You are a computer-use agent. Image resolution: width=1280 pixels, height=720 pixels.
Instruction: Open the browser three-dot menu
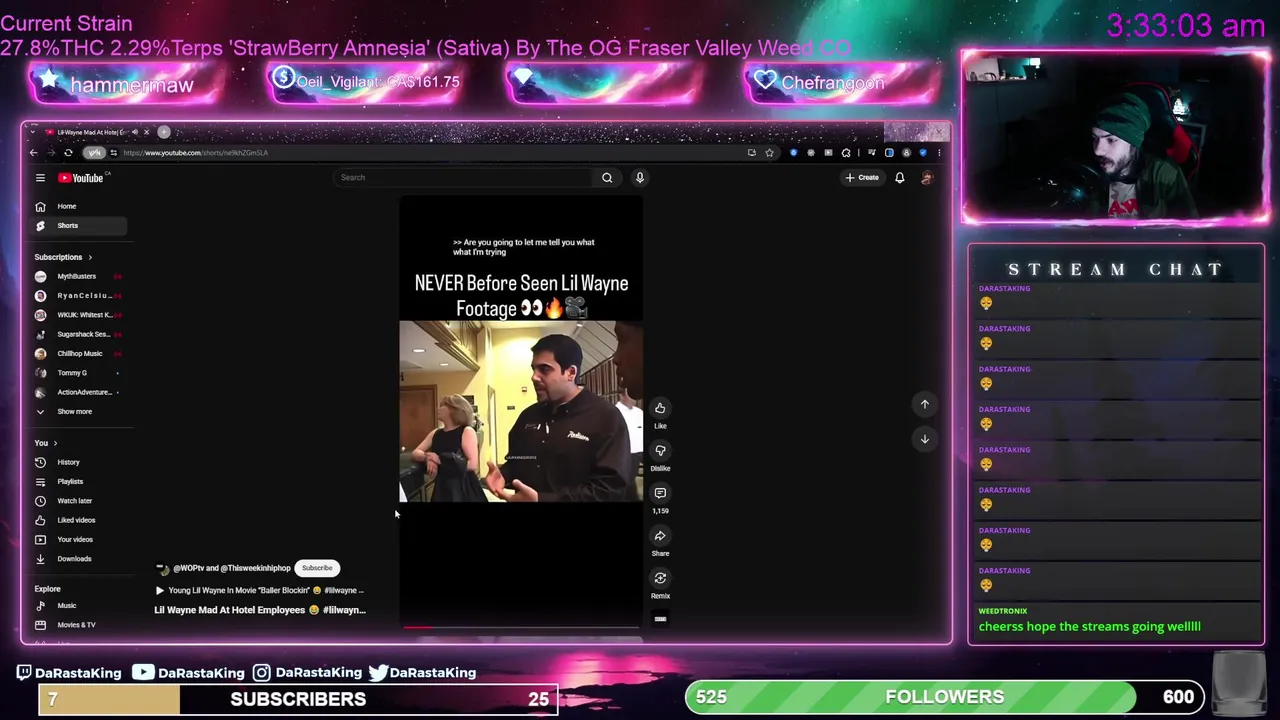(939, 153)
